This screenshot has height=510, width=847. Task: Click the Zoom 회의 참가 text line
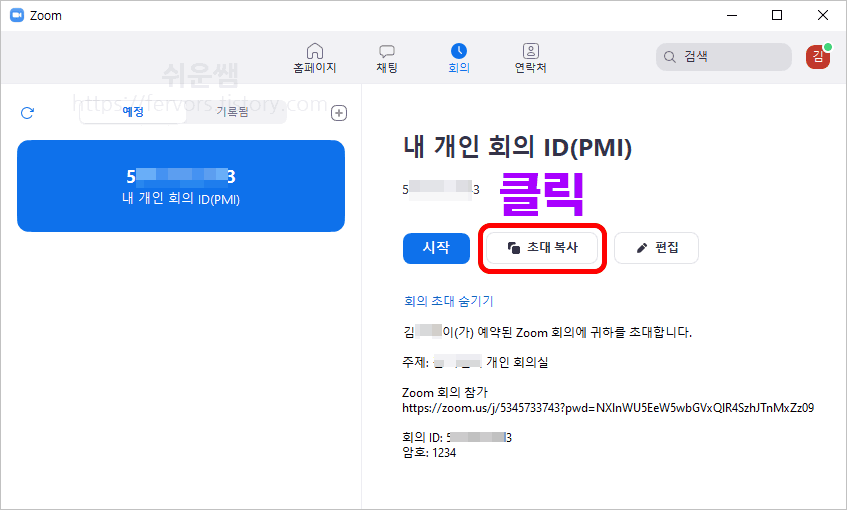pos(445,393)
